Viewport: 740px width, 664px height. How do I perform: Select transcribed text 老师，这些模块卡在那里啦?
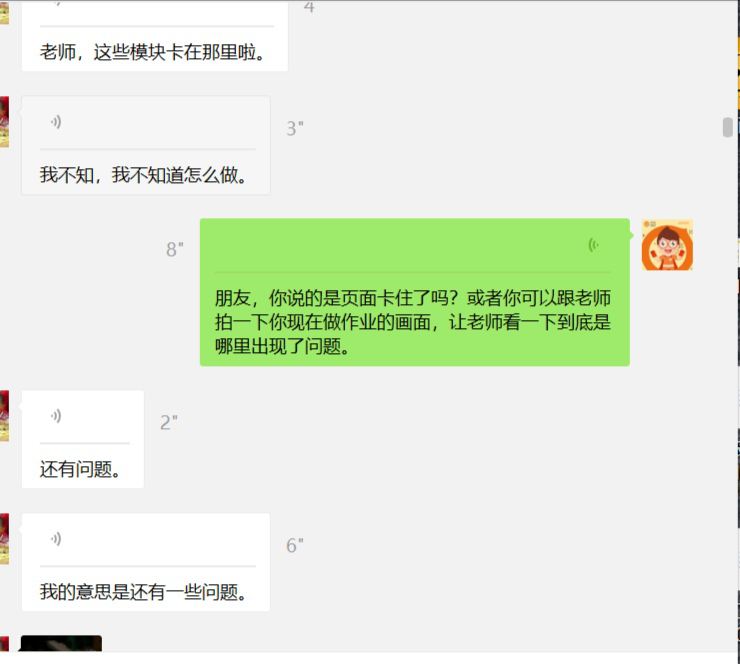152,52
